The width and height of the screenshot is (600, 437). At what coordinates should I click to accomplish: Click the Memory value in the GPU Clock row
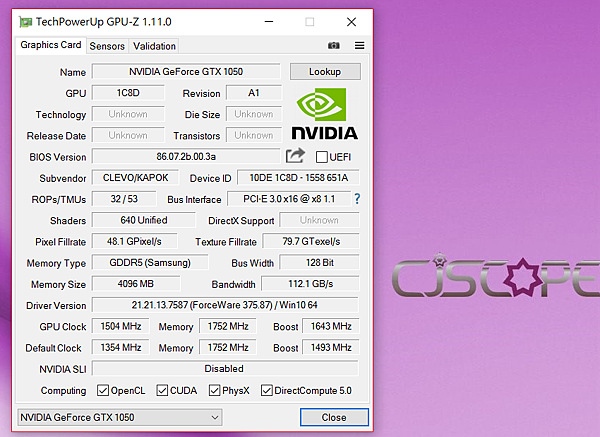pyautogui.click(x=228, y=326)
